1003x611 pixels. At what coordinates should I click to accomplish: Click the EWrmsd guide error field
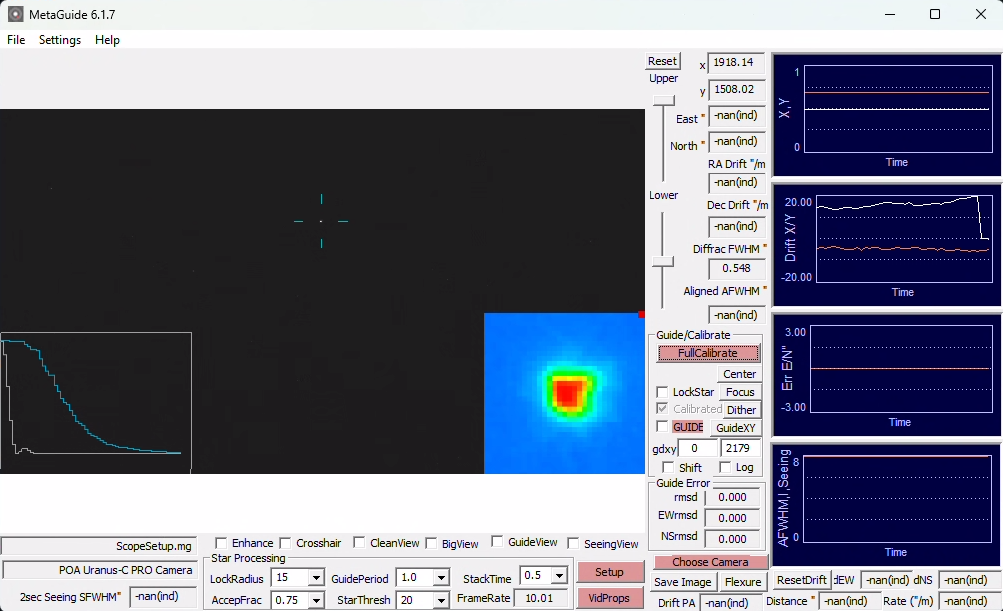pyautogui.click(x=732, y=518)
